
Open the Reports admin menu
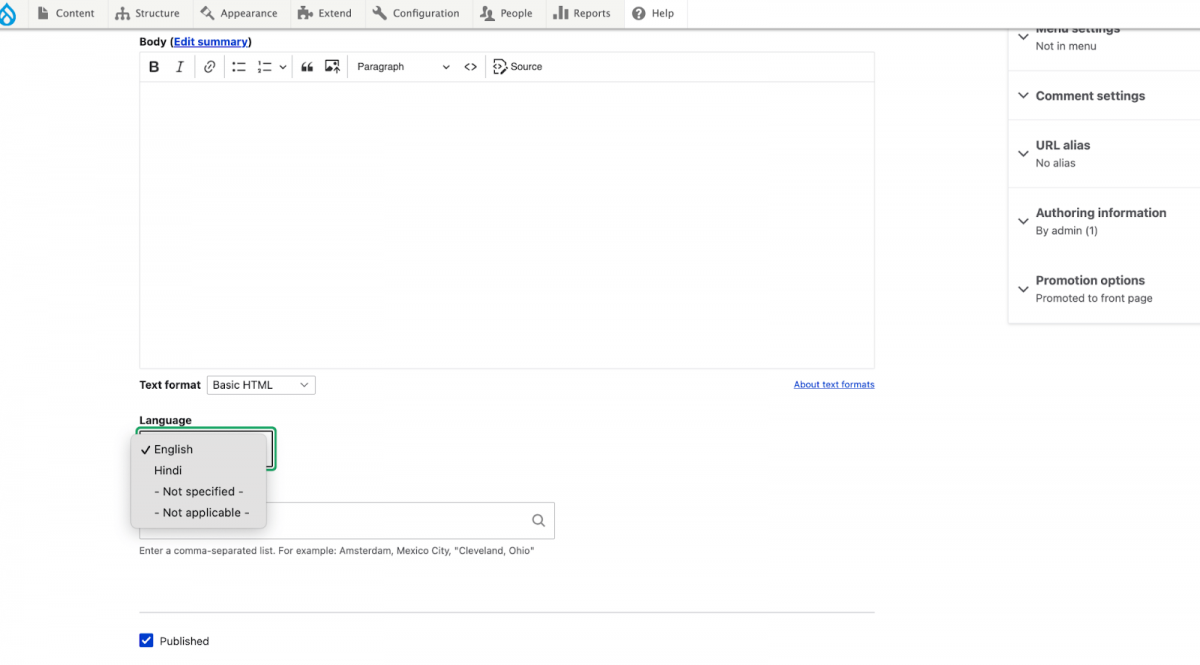(x=582, y=13)
